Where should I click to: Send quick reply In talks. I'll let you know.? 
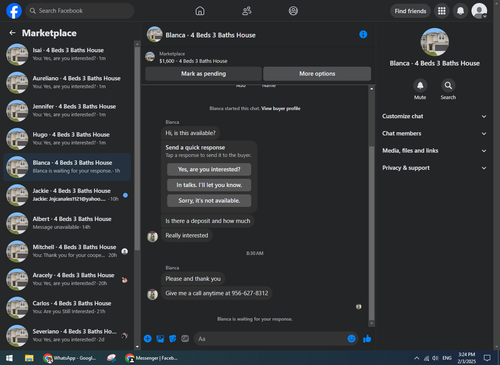209,185
